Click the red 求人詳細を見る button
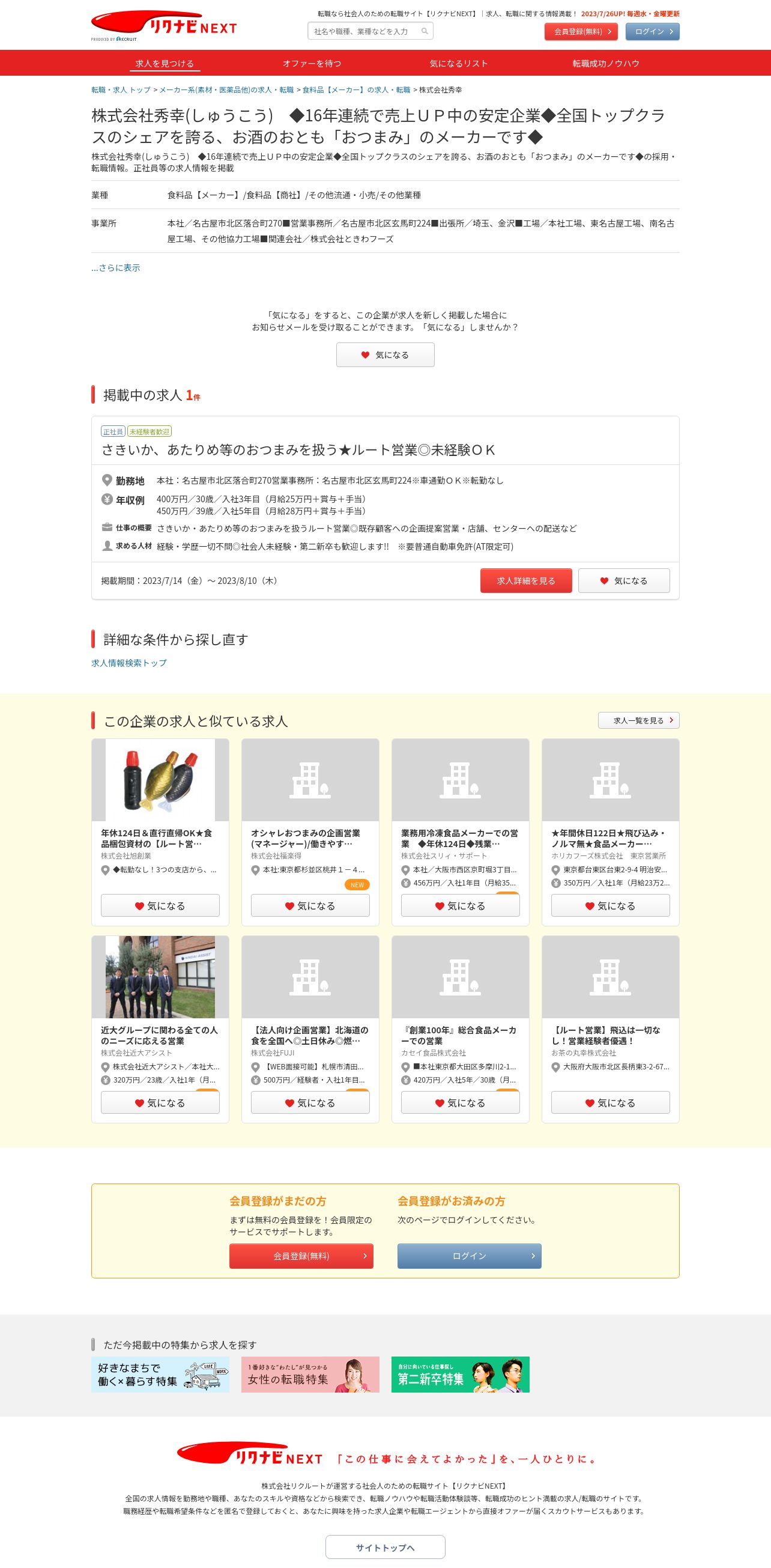Screen dimensions: 771x1568 [x=526, y=581]
